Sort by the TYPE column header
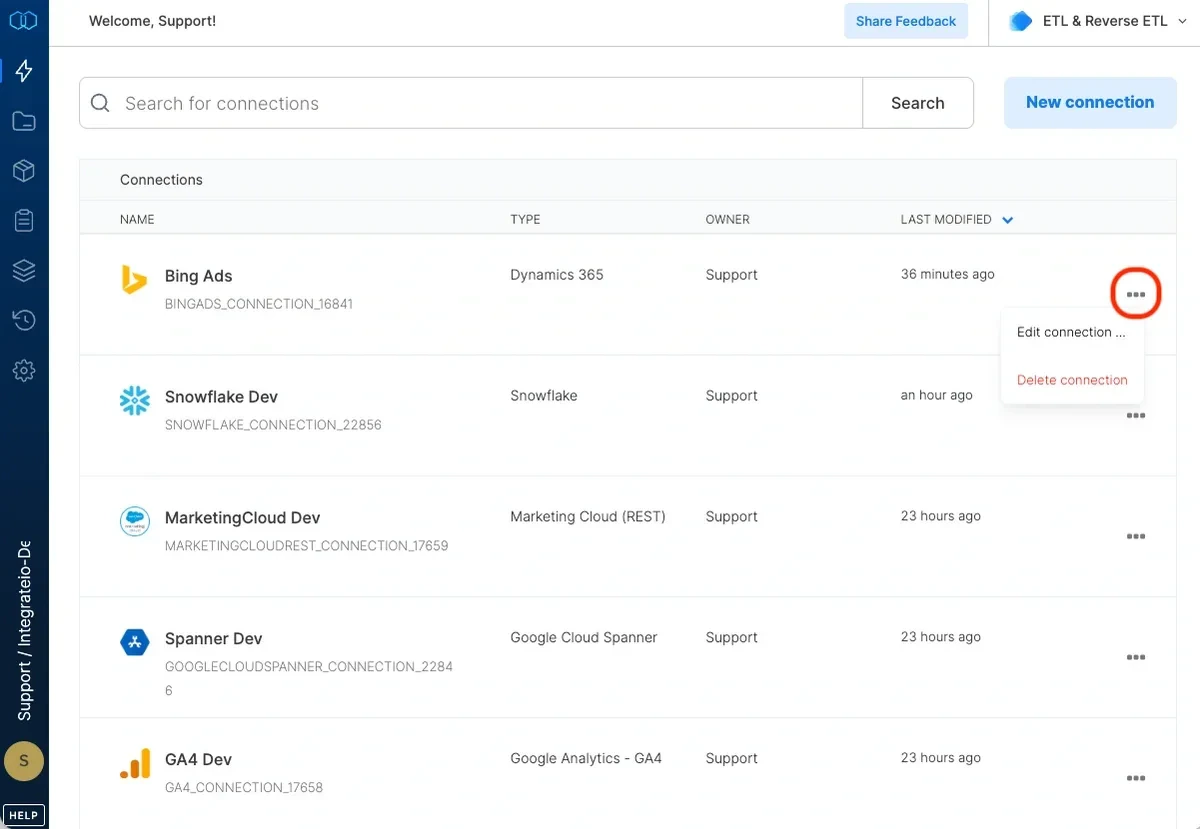The height and width of the screenshot is (829, 1200). (525, 219)
